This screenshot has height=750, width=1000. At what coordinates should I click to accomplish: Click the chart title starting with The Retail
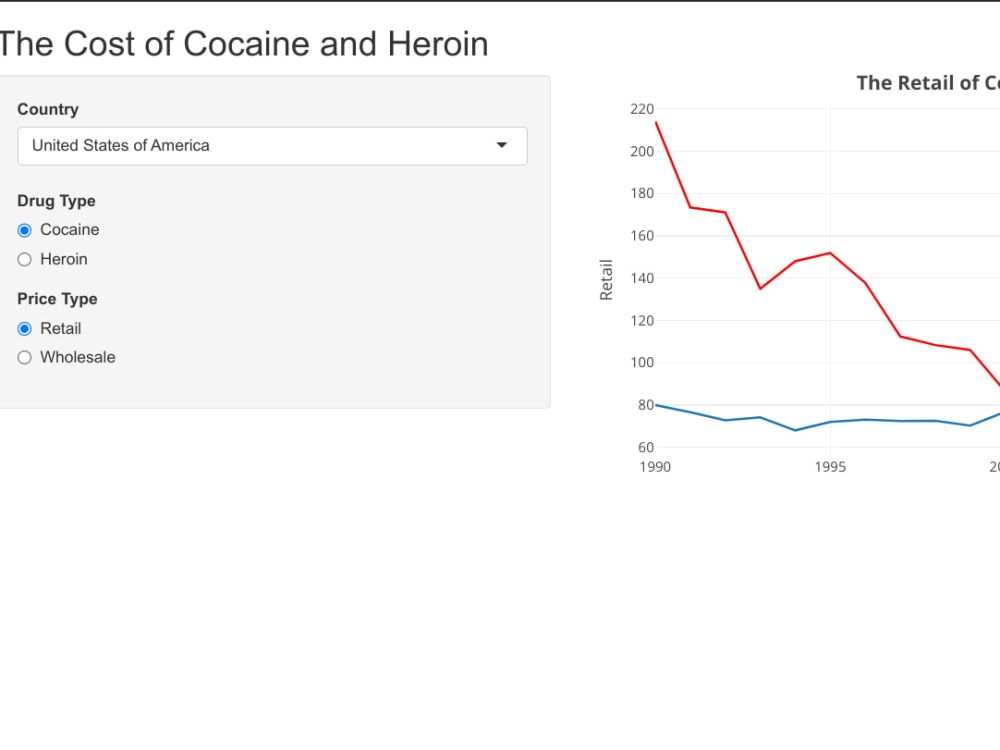927,83
